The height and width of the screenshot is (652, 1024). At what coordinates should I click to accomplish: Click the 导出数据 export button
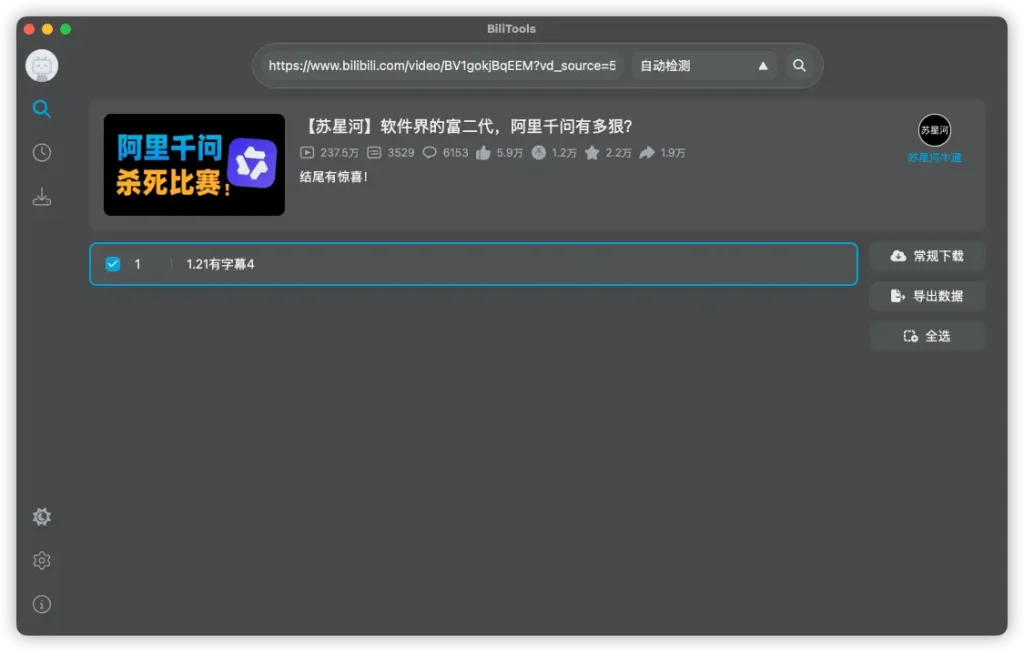click(x=927, y=296)
